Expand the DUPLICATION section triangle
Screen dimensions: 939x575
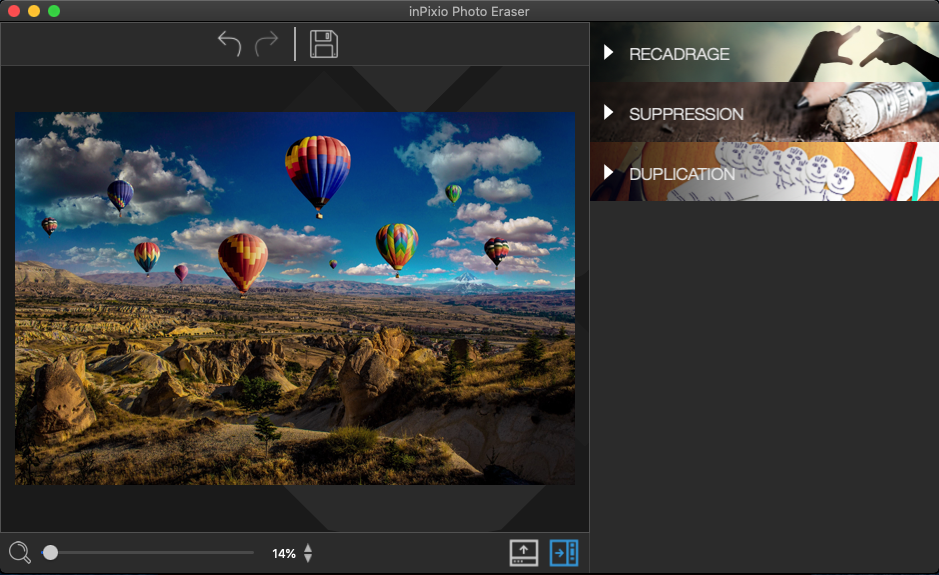609,172
